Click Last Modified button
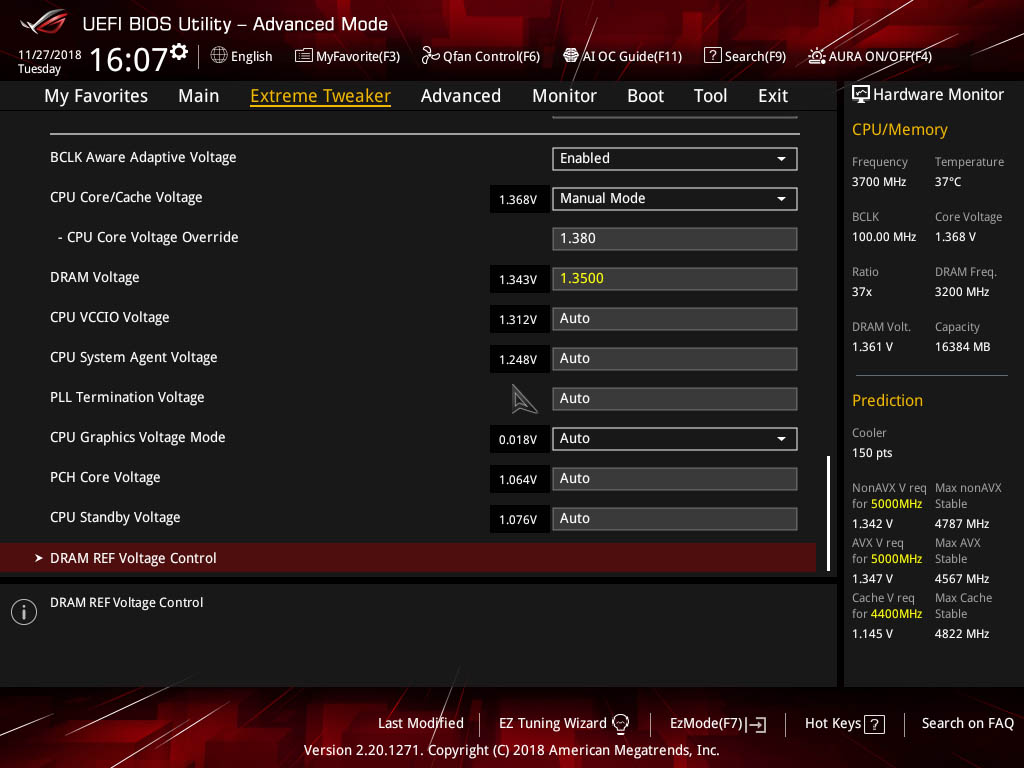 point(421,724)
